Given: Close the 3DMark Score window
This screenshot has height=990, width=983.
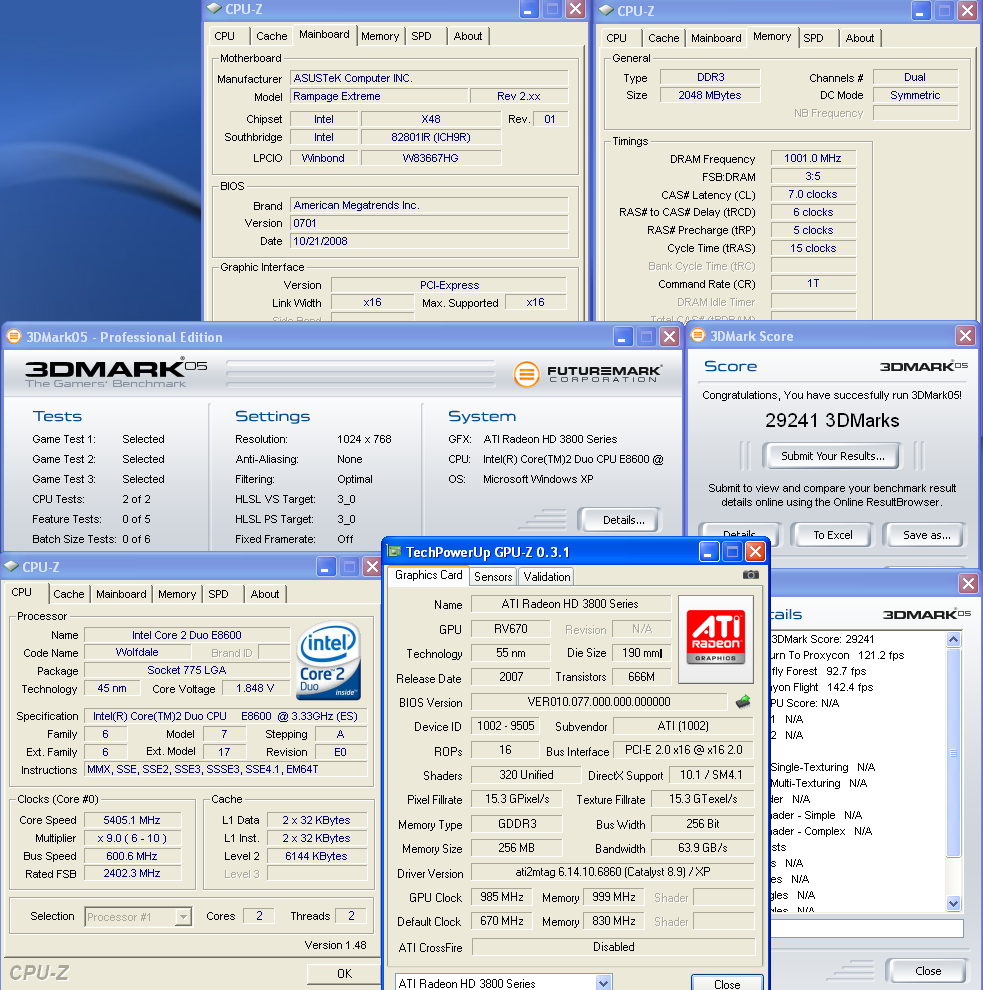Looking at the screenshot, I should (x=965, y=335).
